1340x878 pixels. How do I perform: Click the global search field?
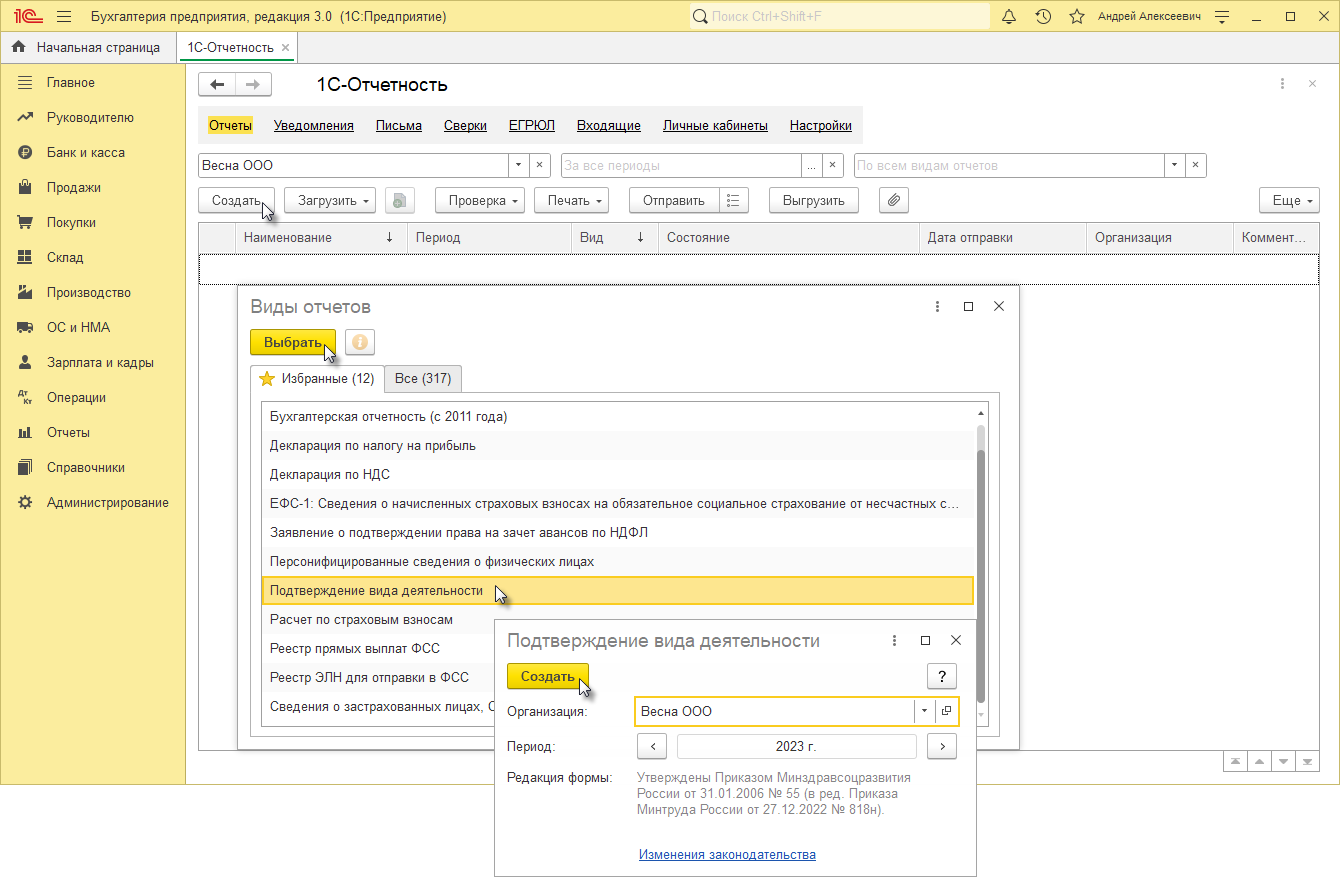click(840, 17)
